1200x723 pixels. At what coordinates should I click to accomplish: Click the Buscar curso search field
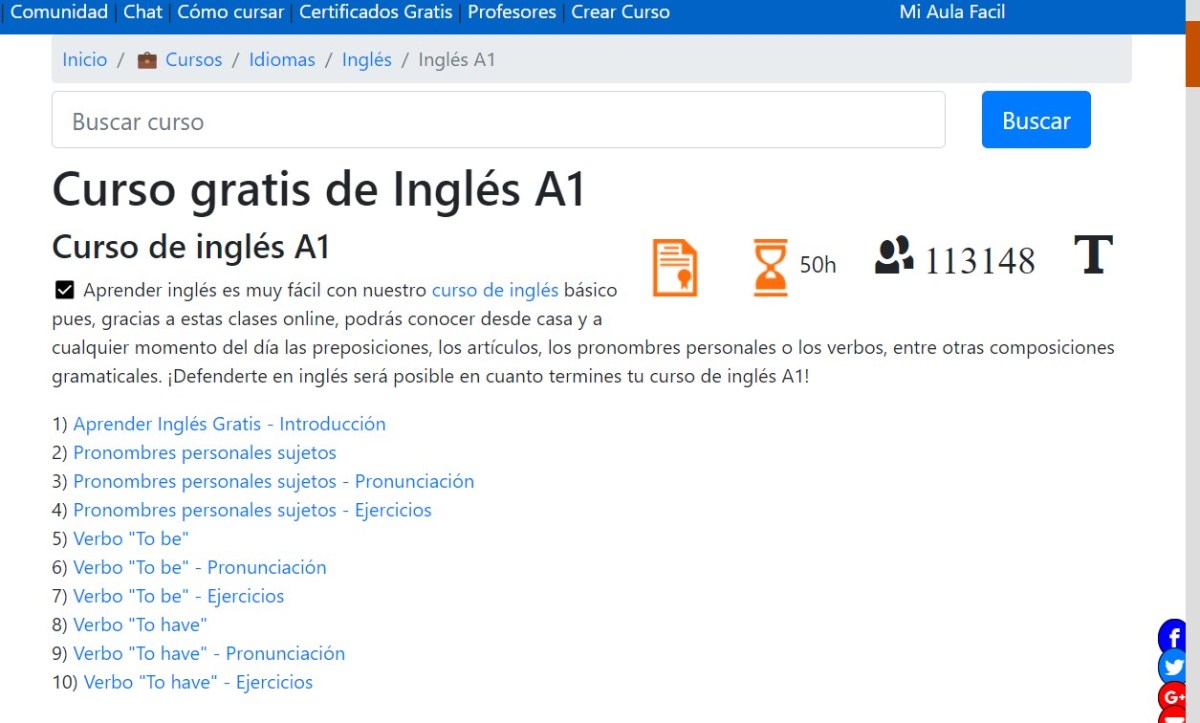pyautogui.click(x=498, y=119)
